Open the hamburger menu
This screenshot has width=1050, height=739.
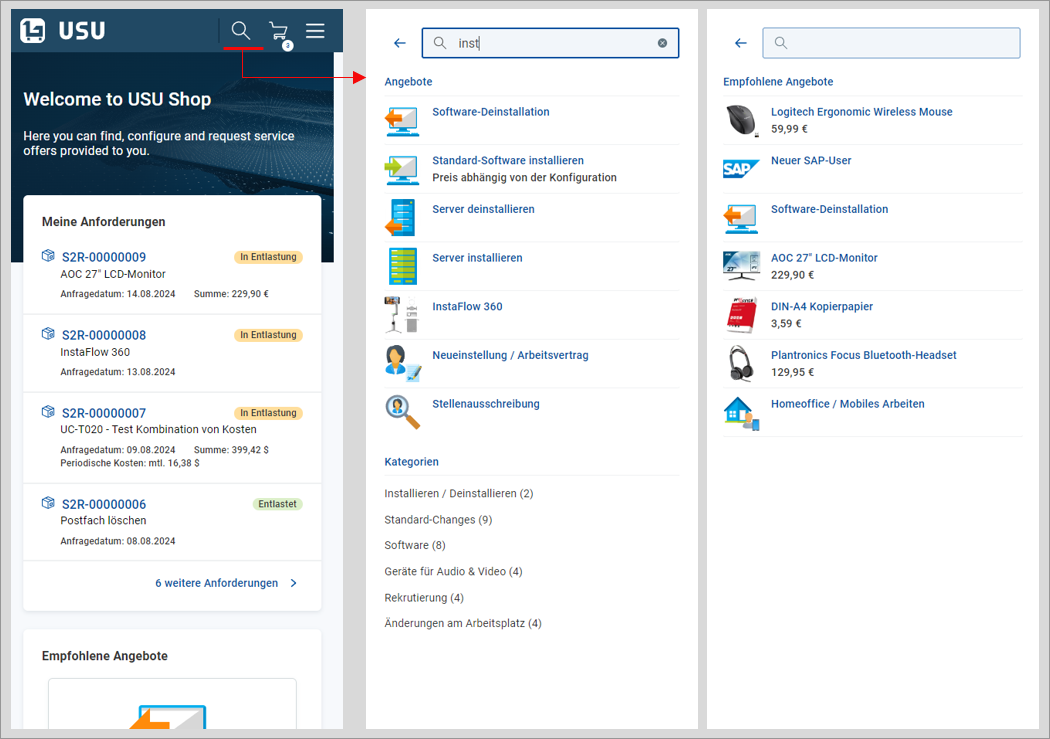click(315, 31)
